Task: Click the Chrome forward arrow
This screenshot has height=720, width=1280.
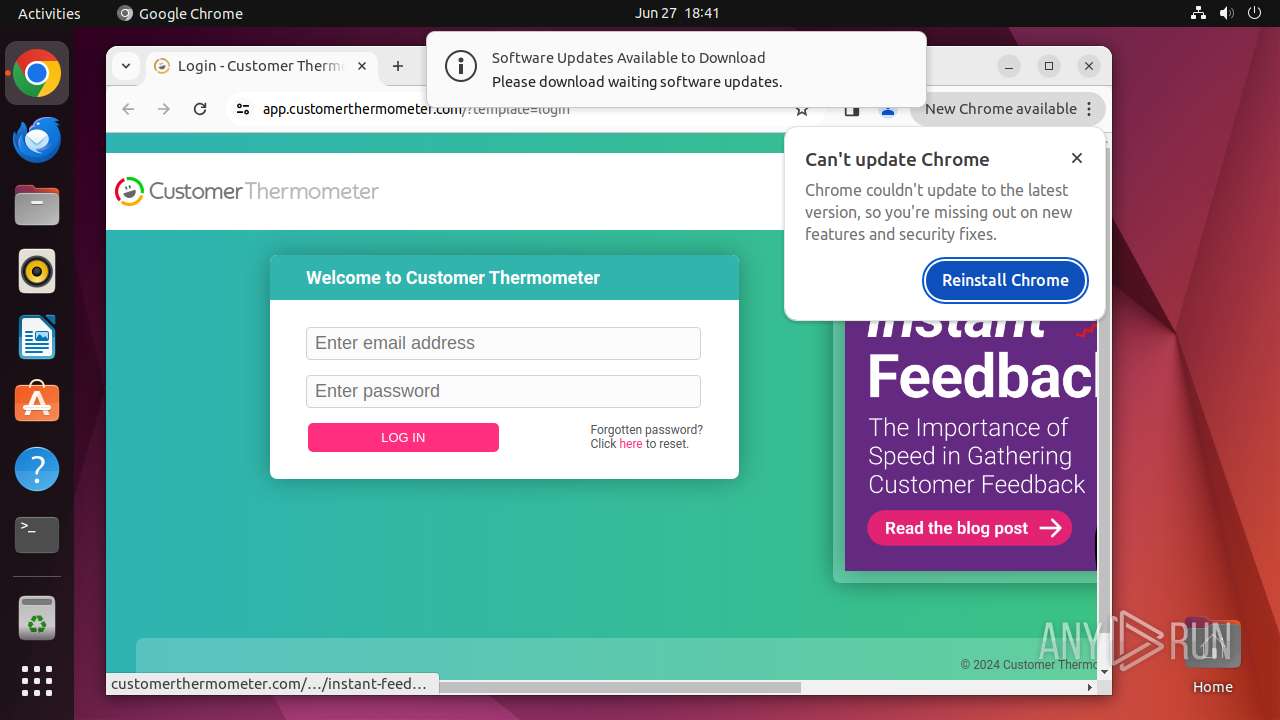Action: [x=164, y=109]
